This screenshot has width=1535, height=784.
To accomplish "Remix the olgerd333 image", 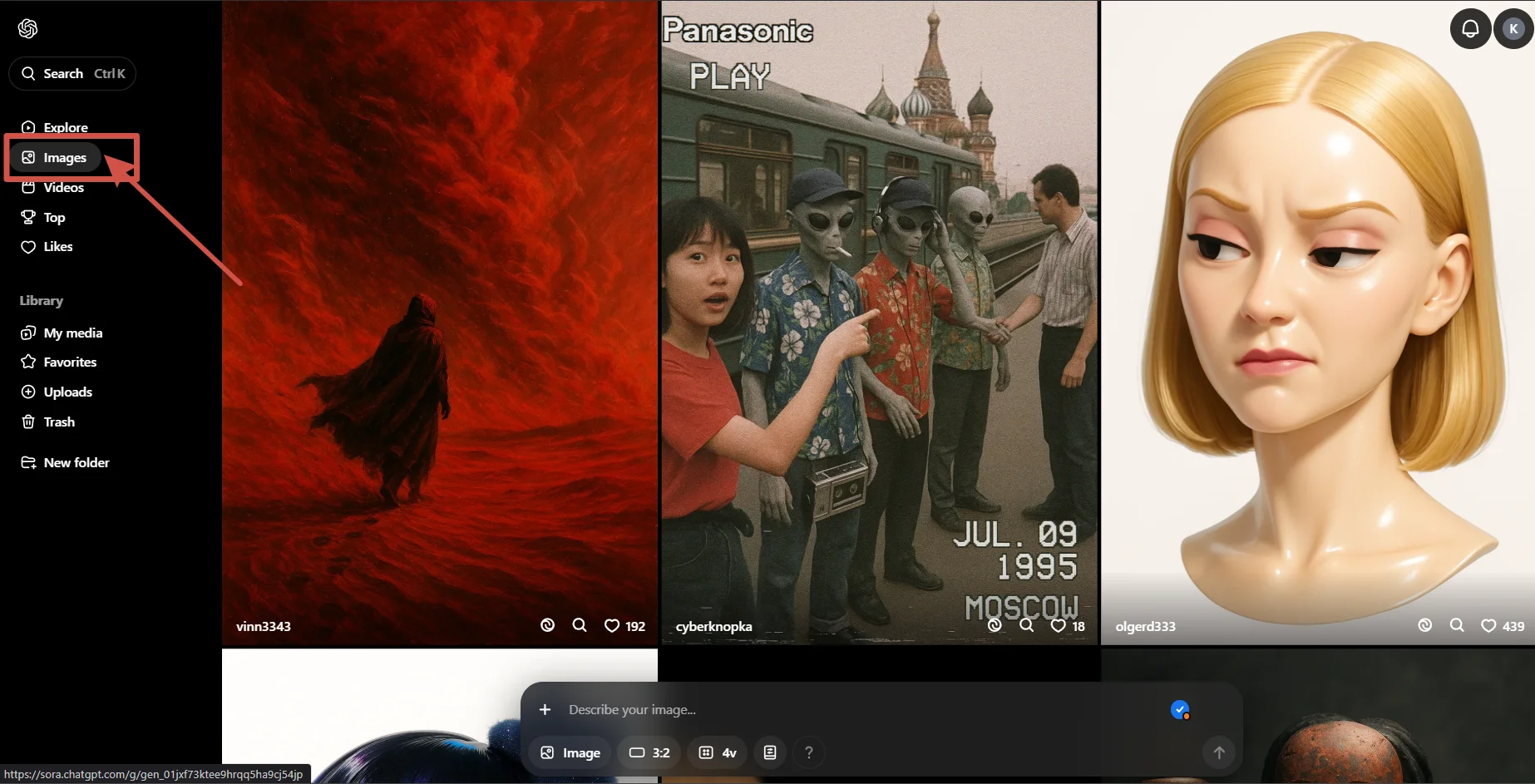I will (x=1424, y=625).
